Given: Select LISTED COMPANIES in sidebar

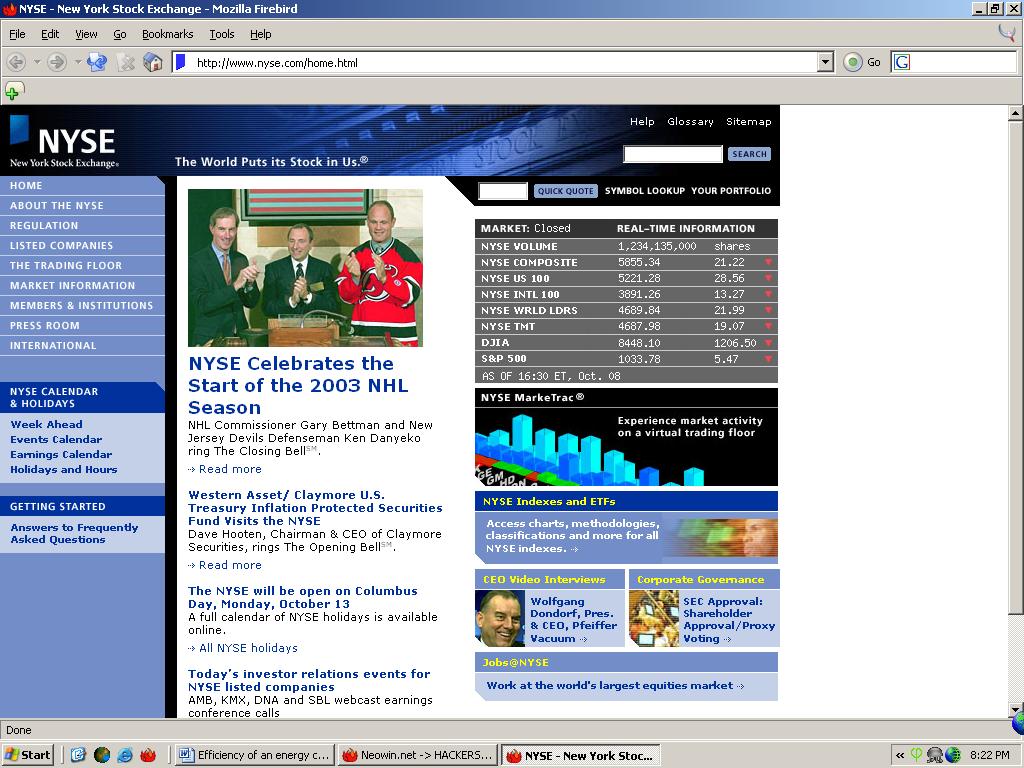Looking at the screenshot, I should tap(82, 246).
